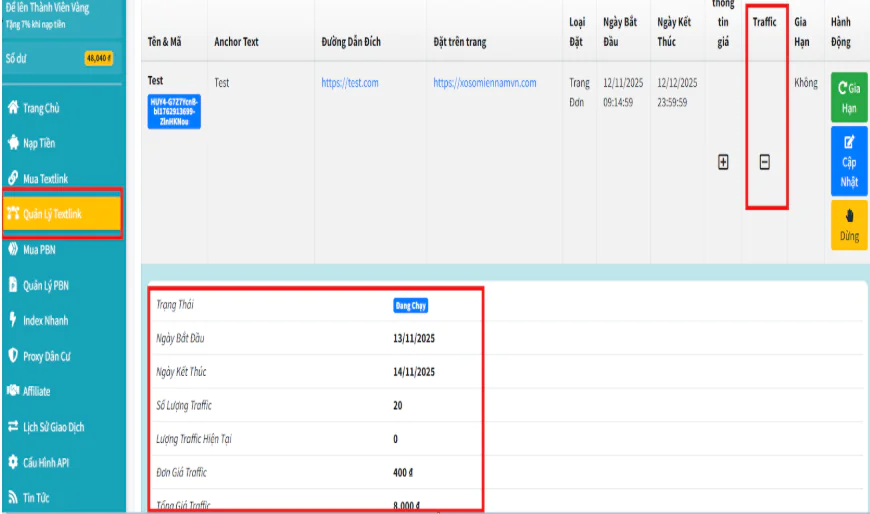Click the Mua PBN sidebar icon
870x514 pixels.
tap(13, 250)
